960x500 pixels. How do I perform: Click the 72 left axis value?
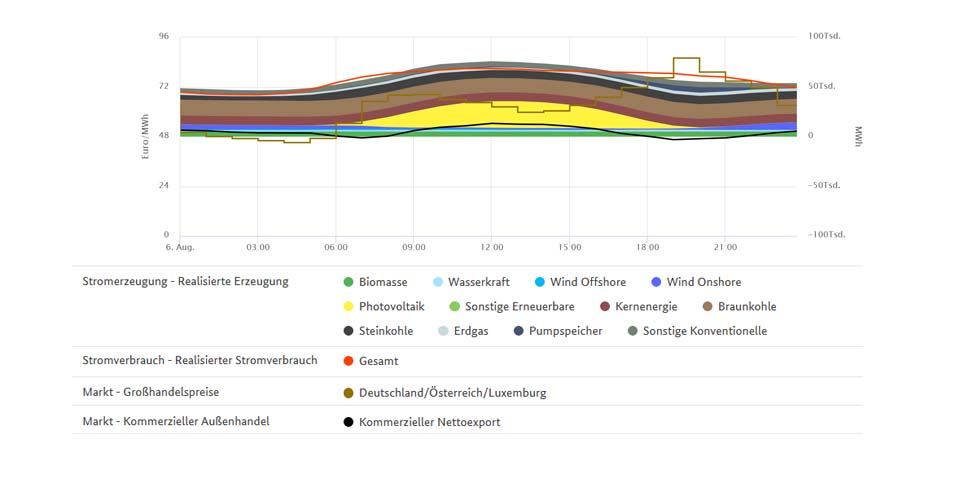(163, 86)
